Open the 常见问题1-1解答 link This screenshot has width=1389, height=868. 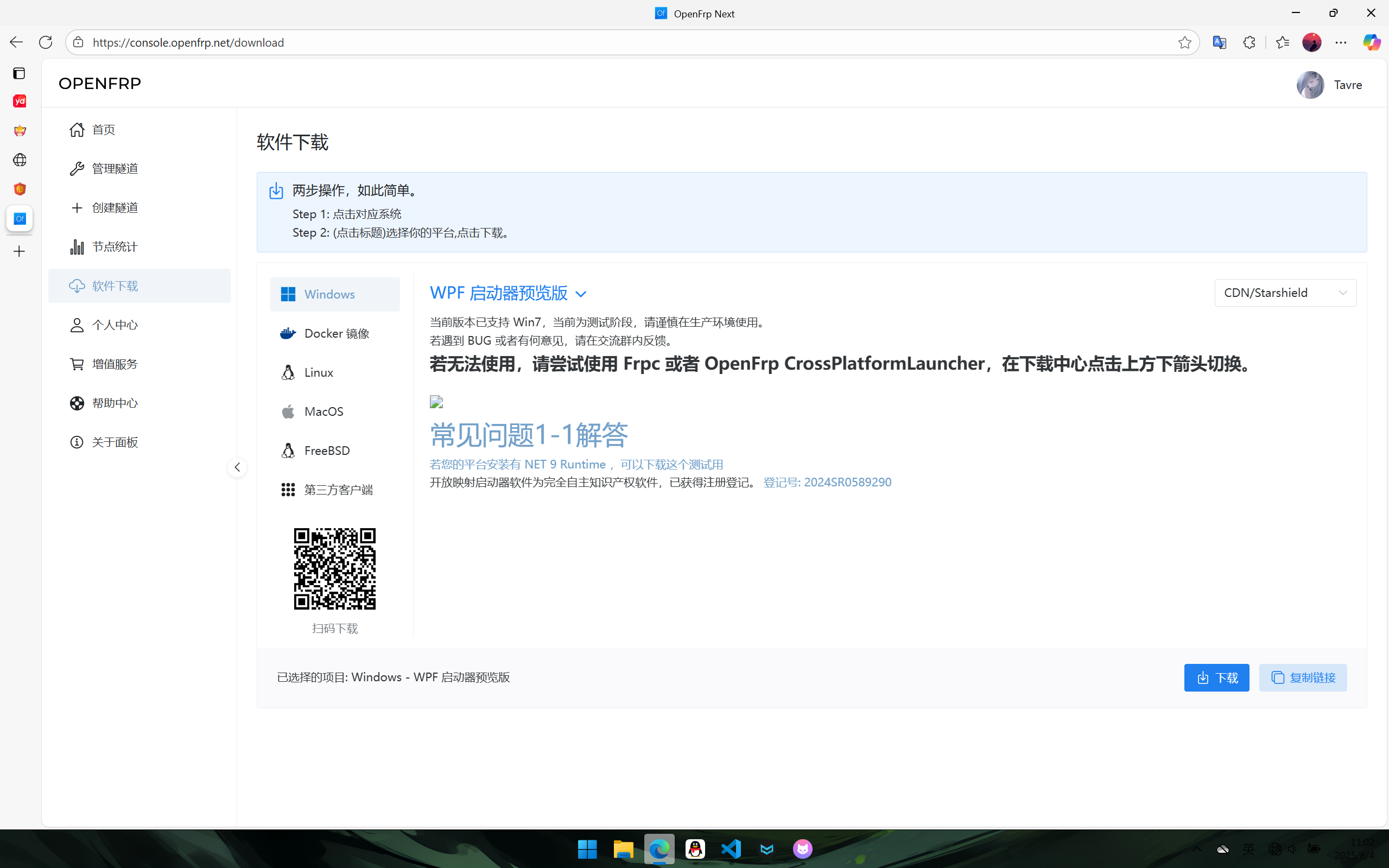tap(529, 435)
